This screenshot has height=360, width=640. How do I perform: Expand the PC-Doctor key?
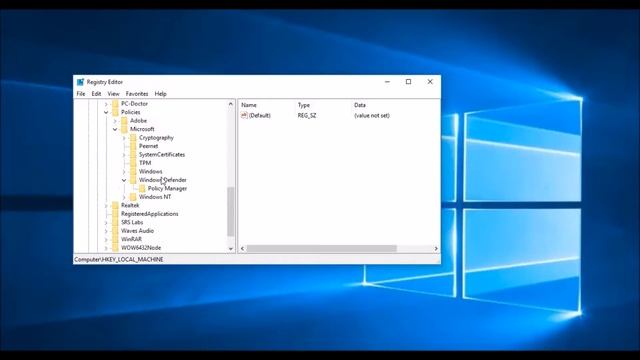(x=106, y=104)
